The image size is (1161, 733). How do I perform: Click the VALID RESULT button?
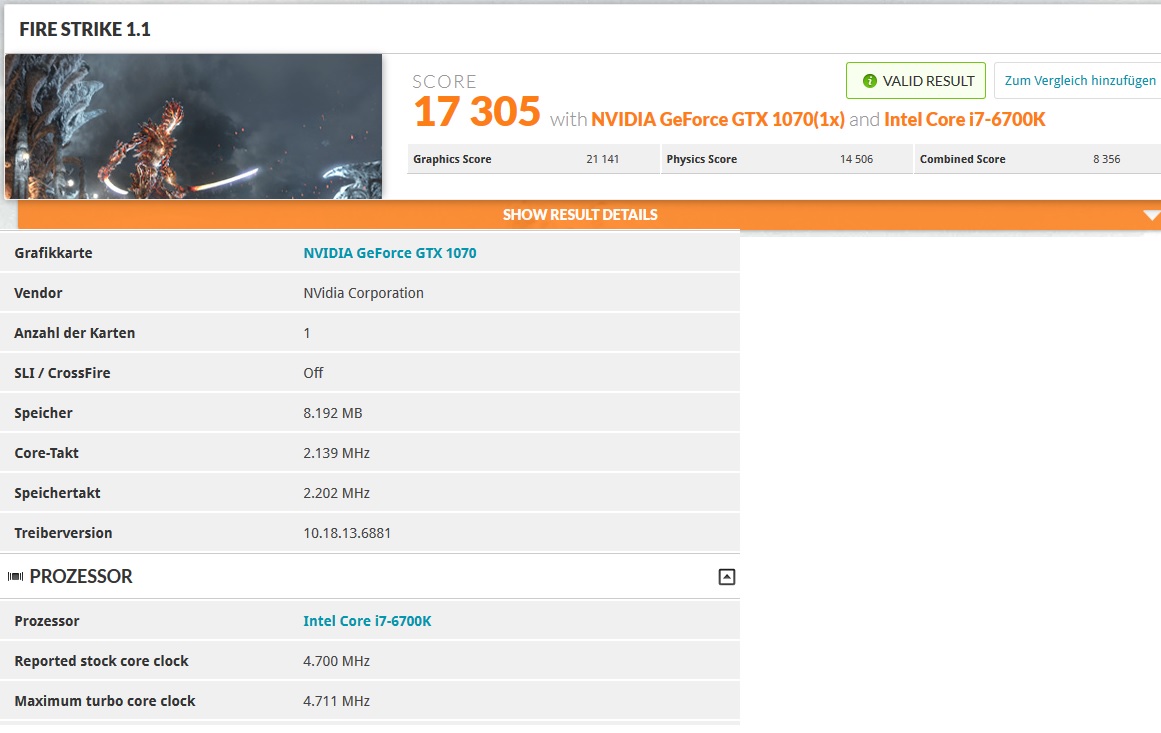(916, 81)
